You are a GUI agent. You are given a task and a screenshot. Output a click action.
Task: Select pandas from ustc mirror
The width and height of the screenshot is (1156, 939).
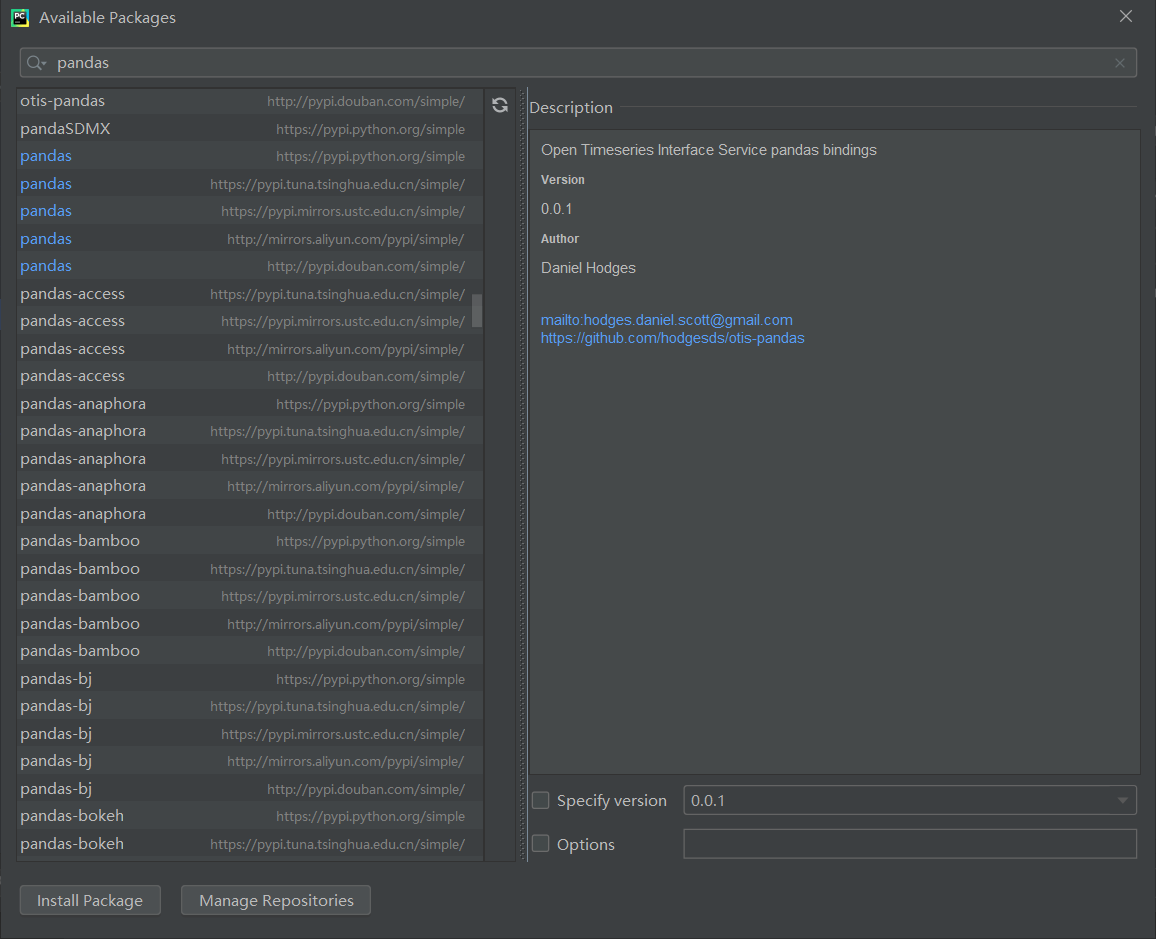point(251,211)
